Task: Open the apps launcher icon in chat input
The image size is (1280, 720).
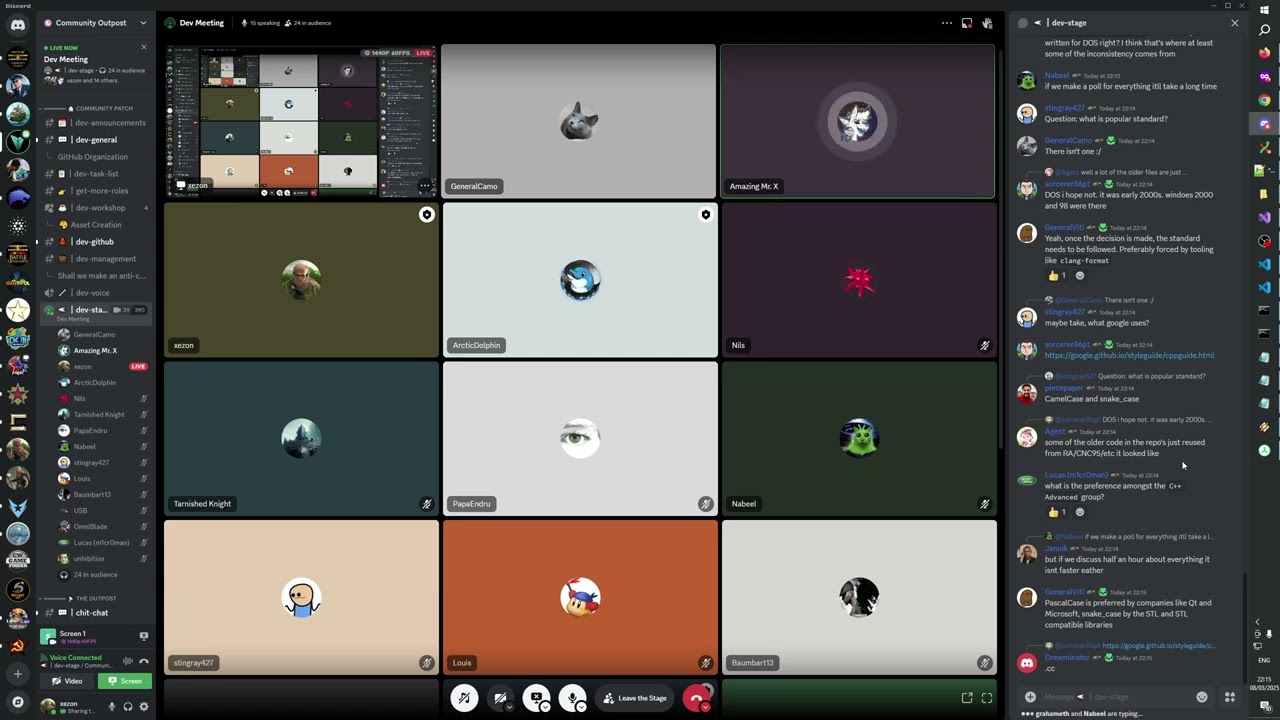Action: point(1230,697)
